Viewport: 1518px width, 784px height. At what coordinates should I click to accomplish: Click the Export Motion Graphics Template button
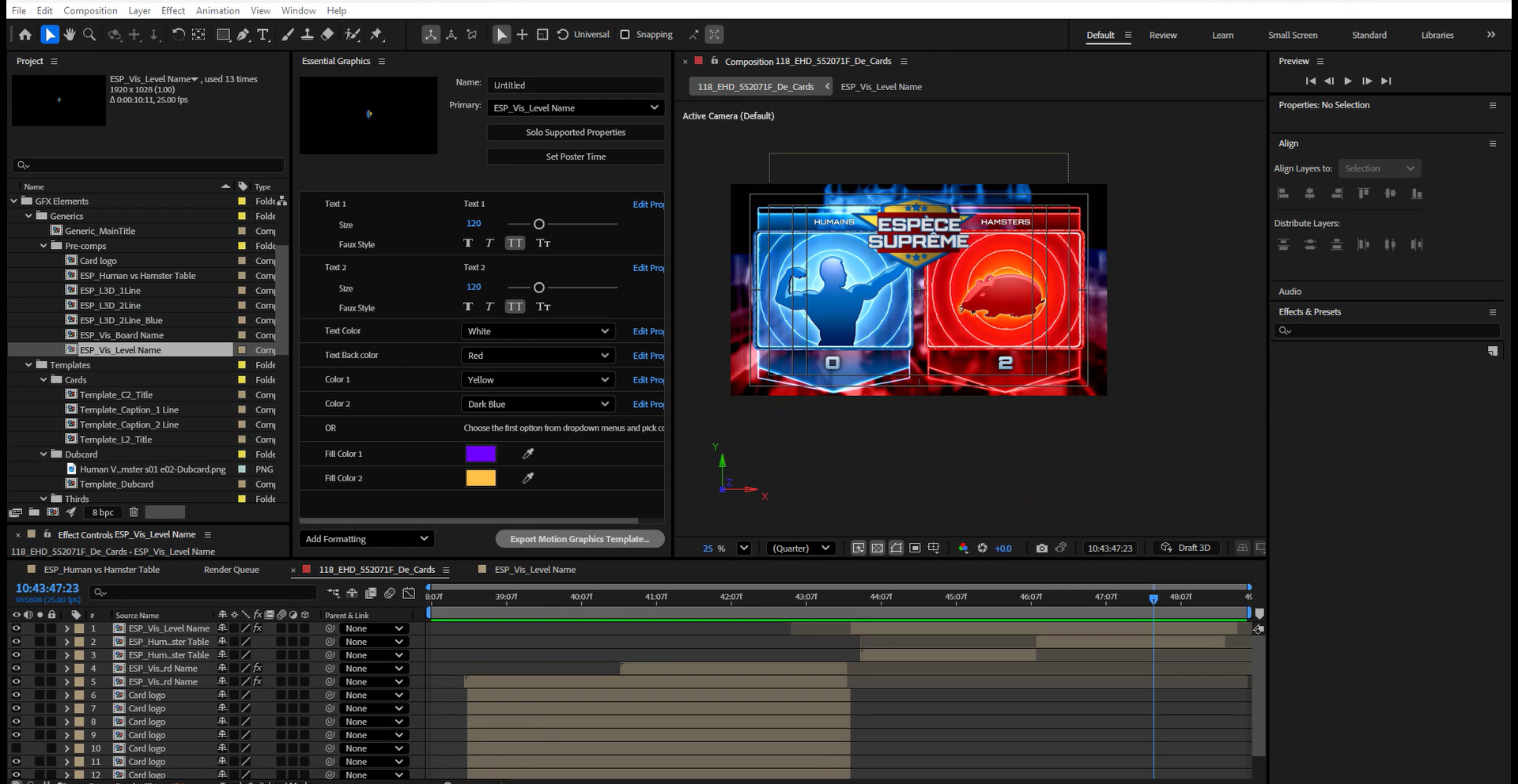point(580,539)
